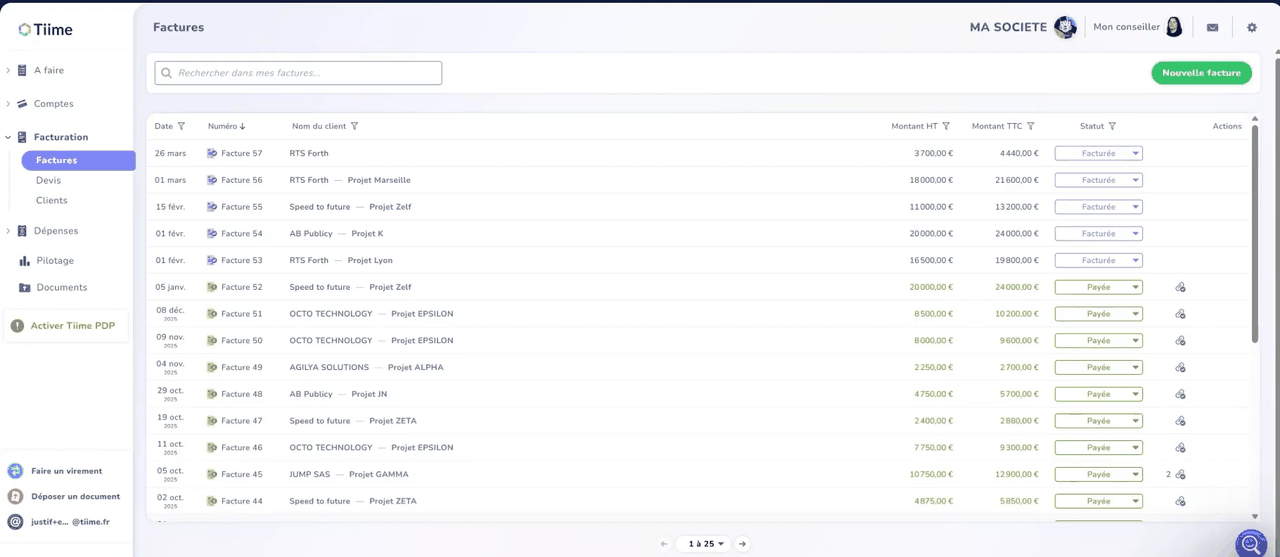Click the AGILYA SOLUTIONS client name
Viewport: 1280px width, 557px height.
coord(329,367)
